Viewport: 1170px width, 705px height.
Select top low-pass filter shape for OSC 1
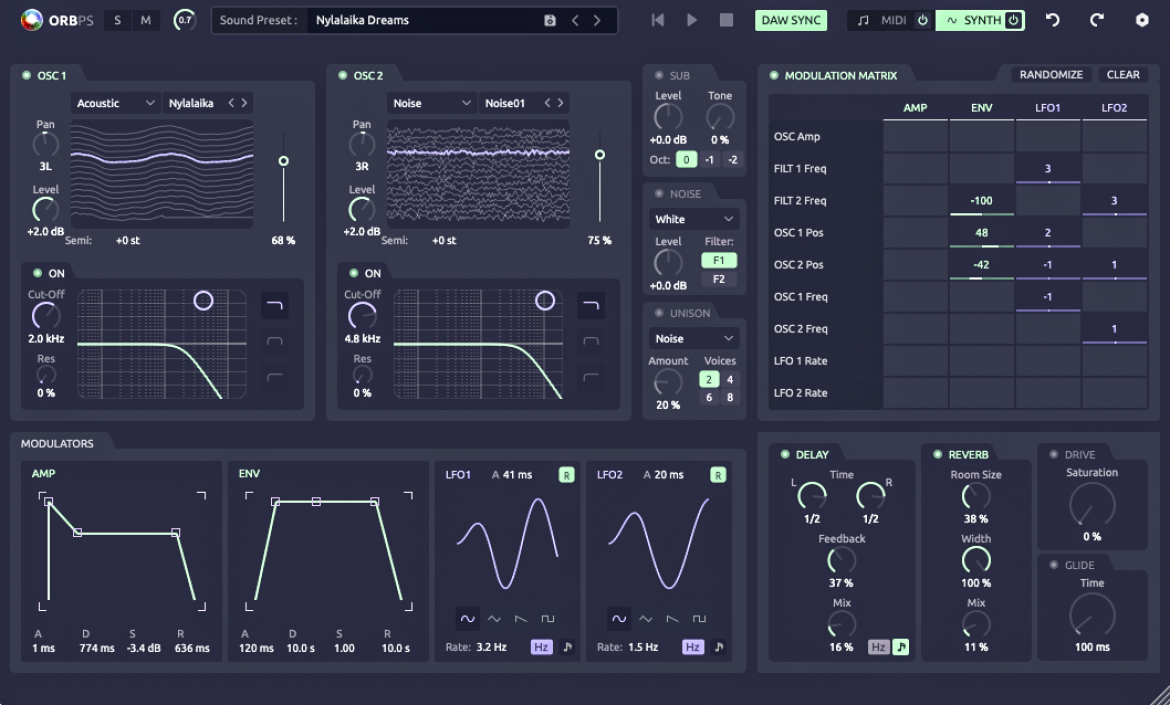[x=275, y=305]
